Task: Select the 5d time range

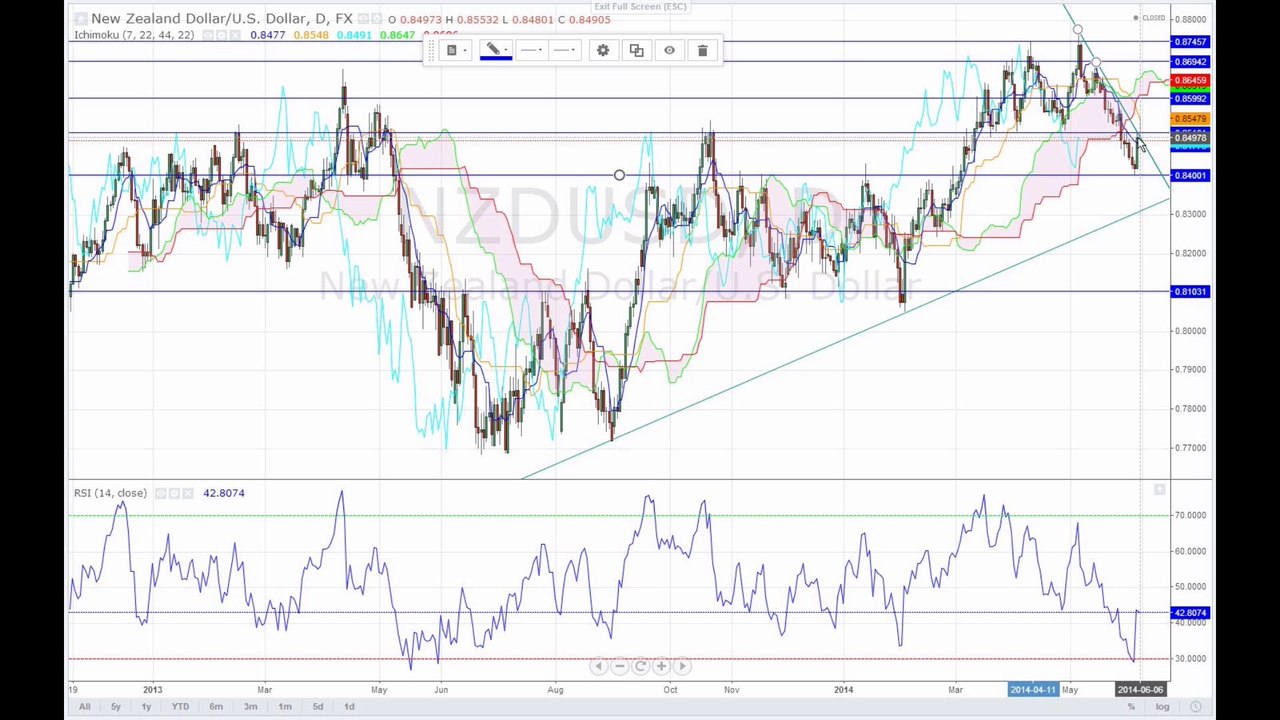Action: pos(318,707)
